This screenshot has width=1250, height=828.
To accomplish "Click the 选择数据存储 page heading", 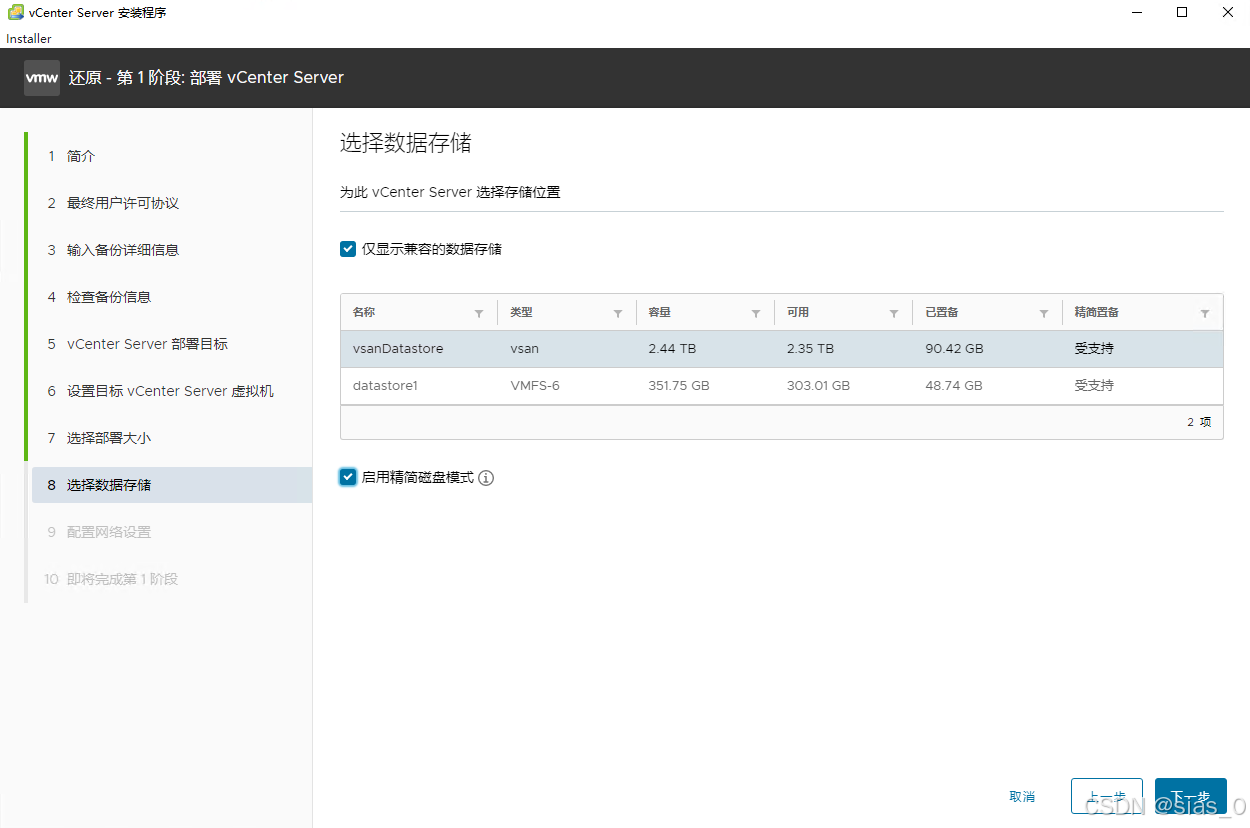I will click(405, 143).
